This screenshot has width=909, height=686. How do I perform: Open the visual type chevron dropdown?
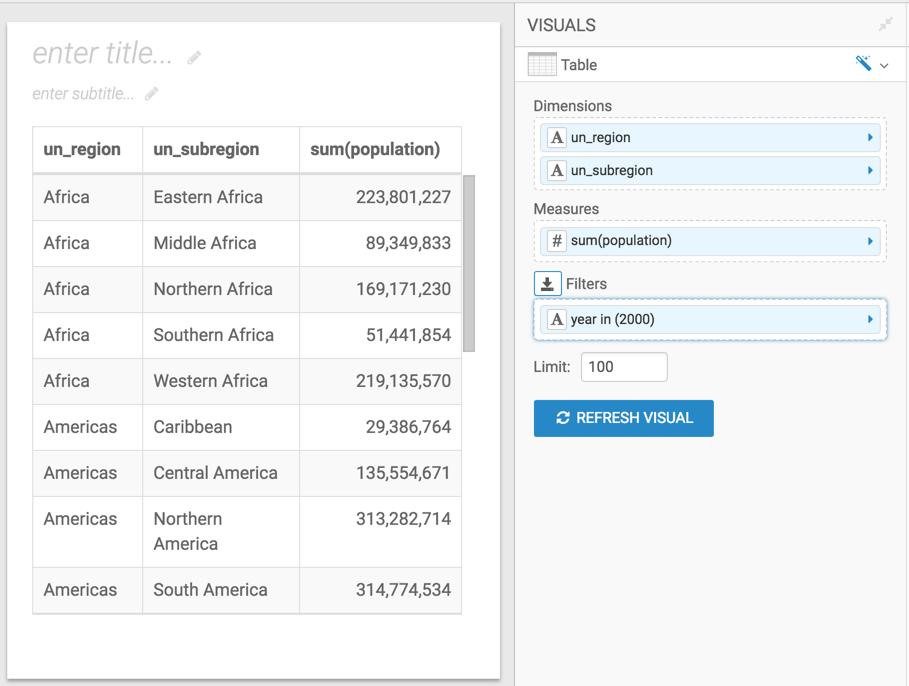[884, 66]
